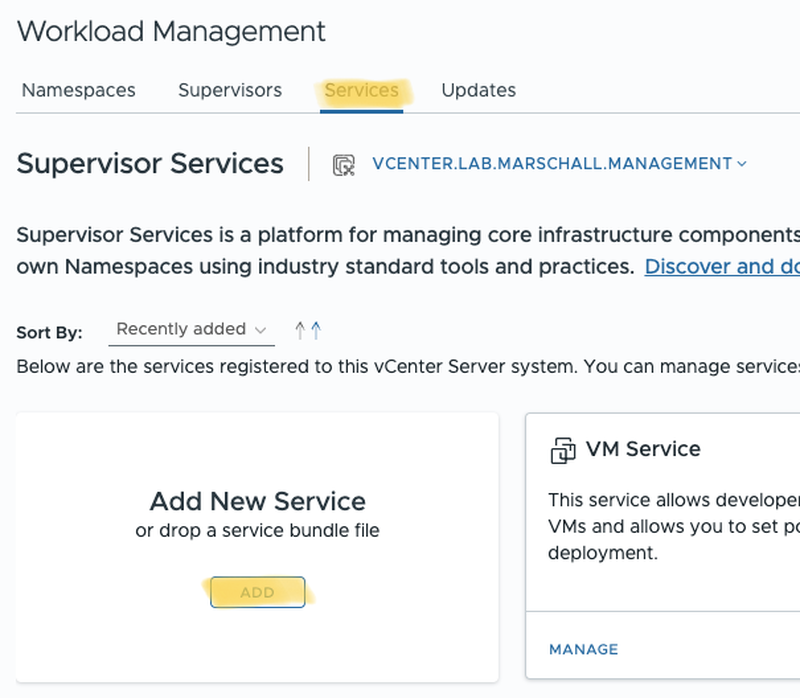Open the Supervisors tab
Viewport: 800px width, 698px height.
click(230, 90)
